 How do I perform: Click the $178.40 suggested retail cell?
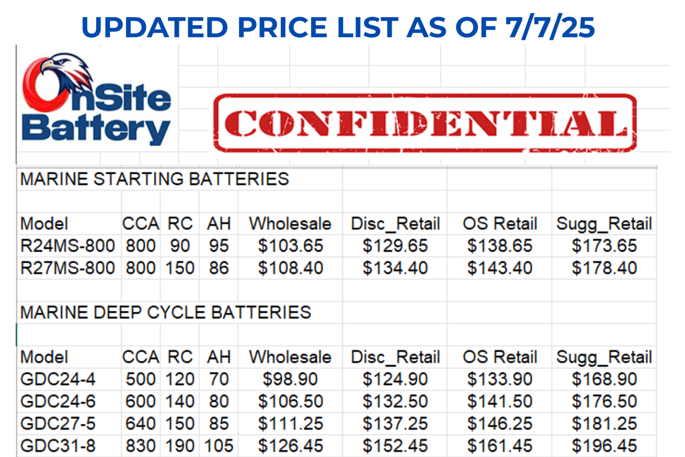click(605, 268)
